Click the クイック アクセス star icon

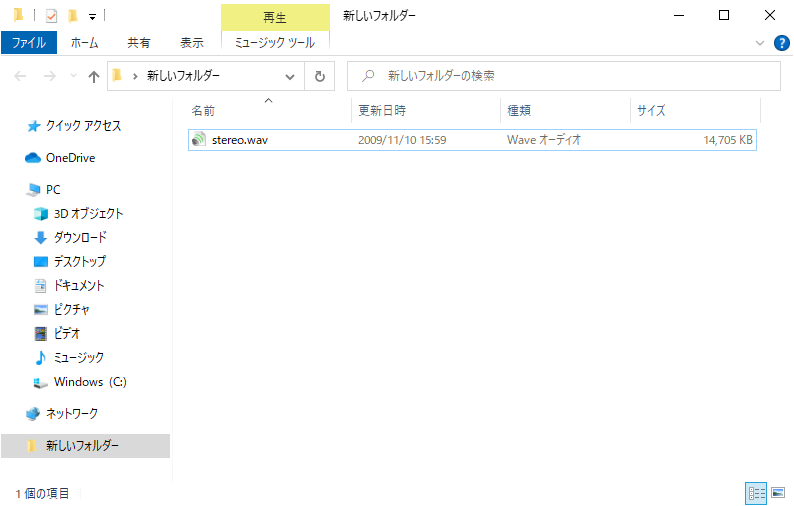(33, 126)
